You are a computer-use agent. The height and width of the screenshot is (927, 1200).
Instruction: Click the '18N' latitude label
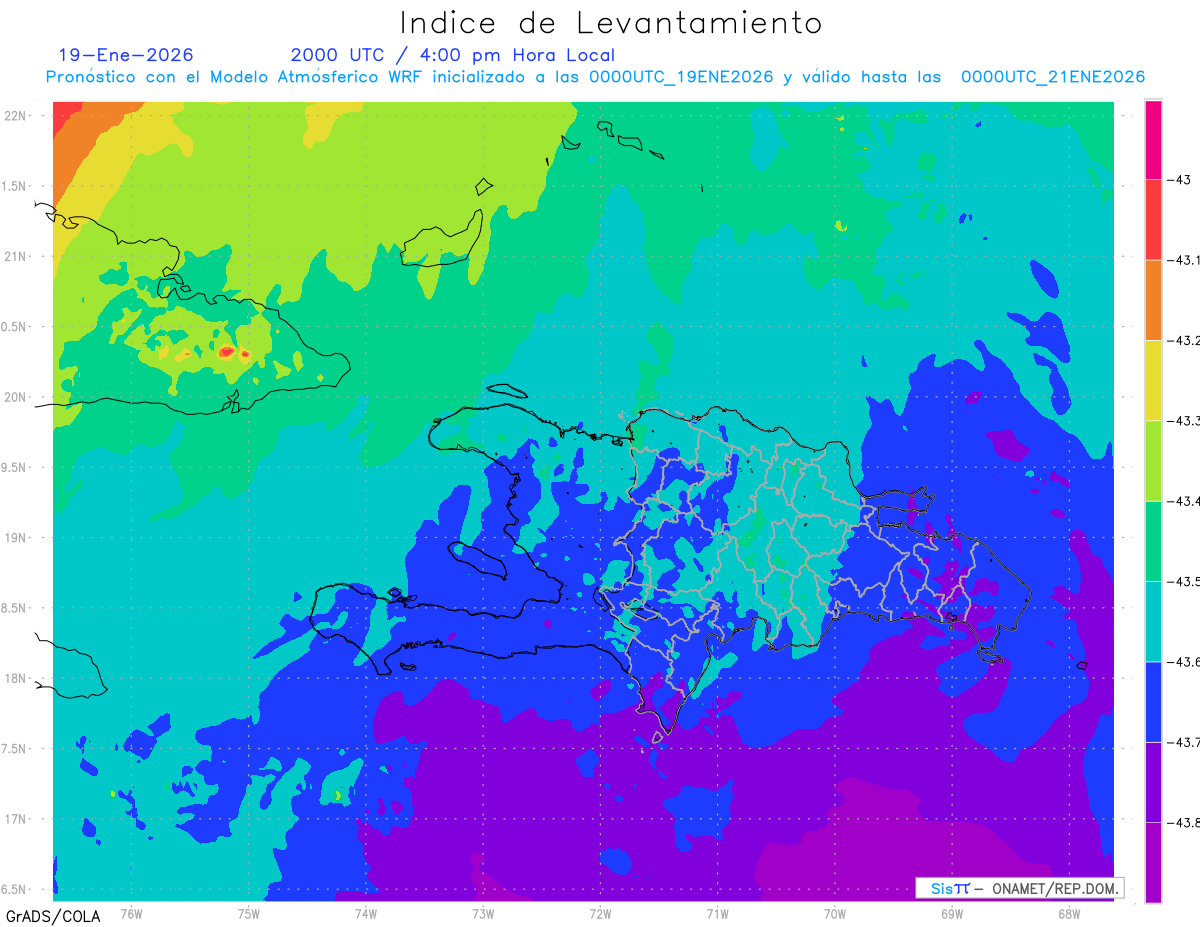(x=17, y=678)
